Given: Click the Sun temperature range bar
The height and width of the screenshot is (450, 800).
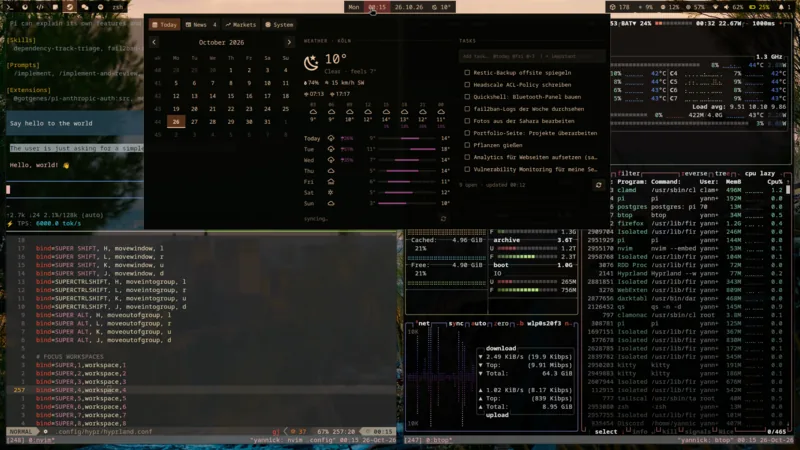Looking at the screenshot, I should [x=407, y=203].
